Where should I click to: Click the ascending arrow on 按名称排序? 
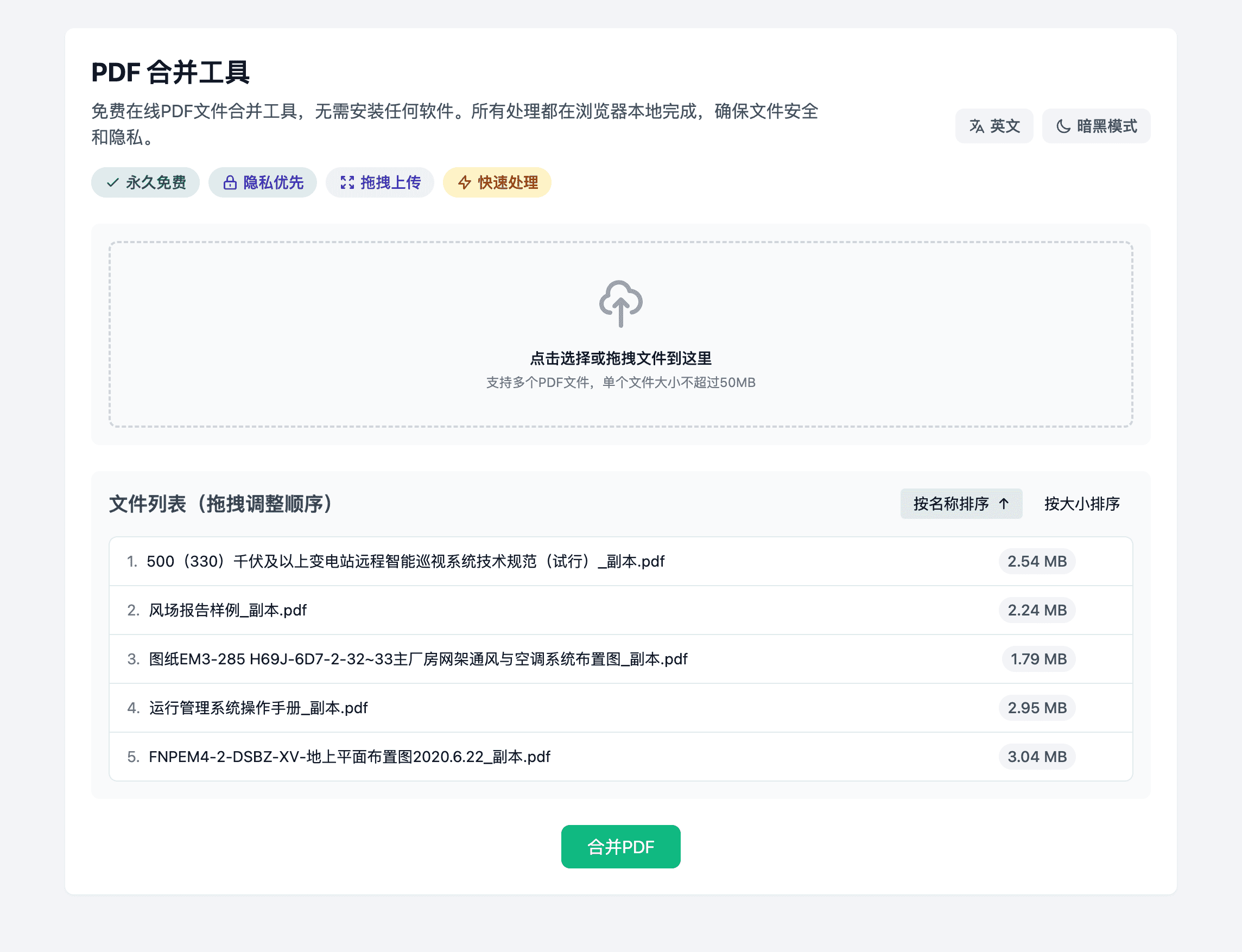(1004, 503)
